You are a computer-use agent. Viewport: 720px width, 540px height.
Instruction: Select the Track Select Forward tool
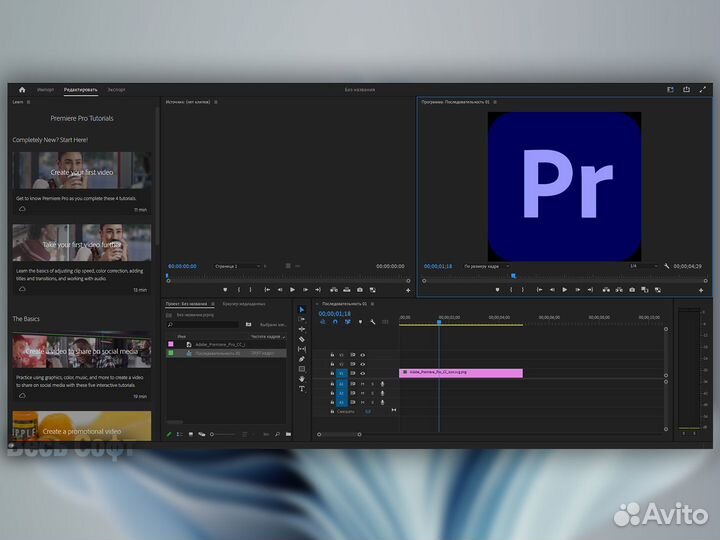click(x=302, y=319)
